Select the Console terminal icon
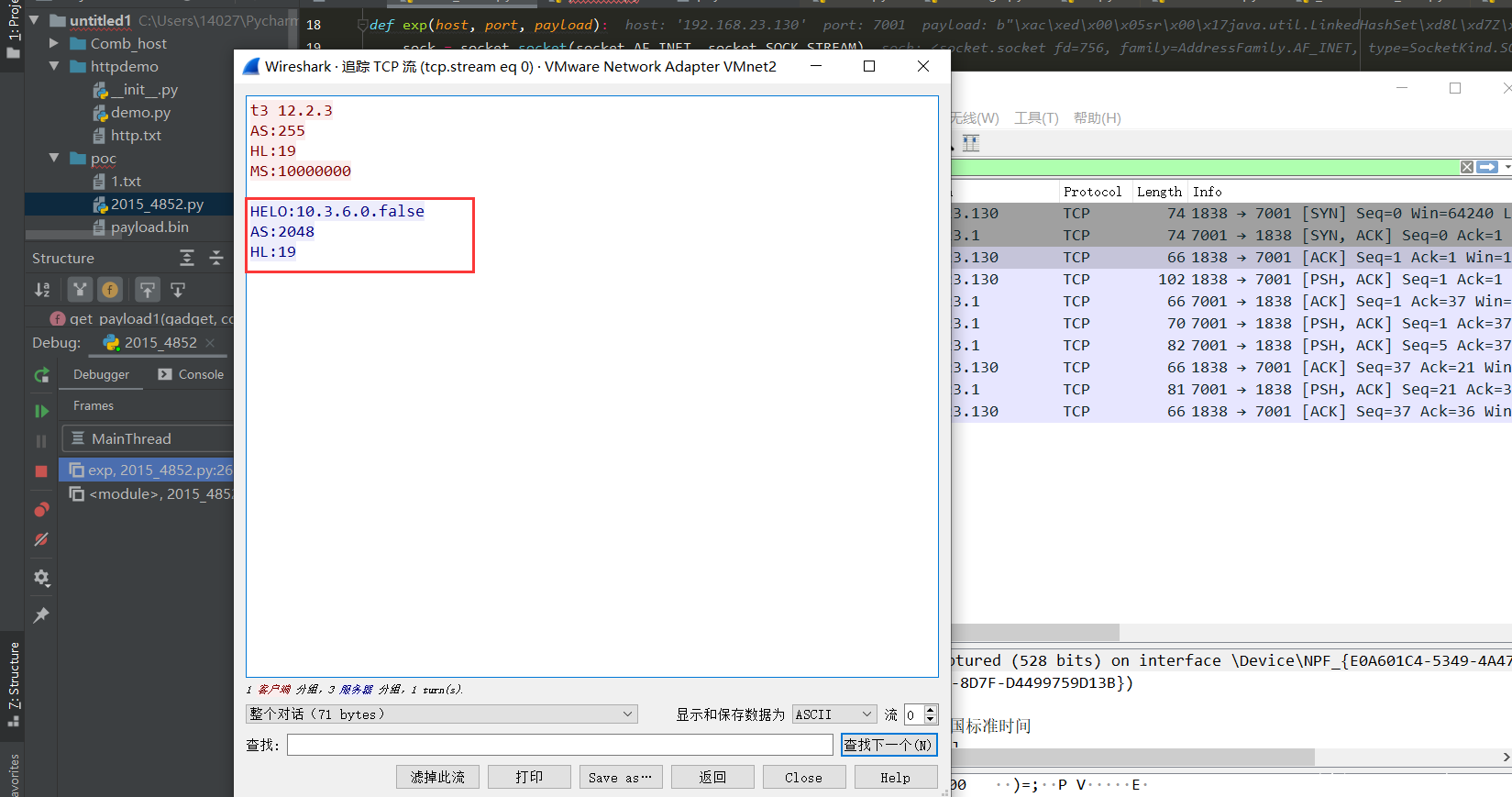Image resolution: width=1512 pixels, height=797 pixels. pos(165,374)
